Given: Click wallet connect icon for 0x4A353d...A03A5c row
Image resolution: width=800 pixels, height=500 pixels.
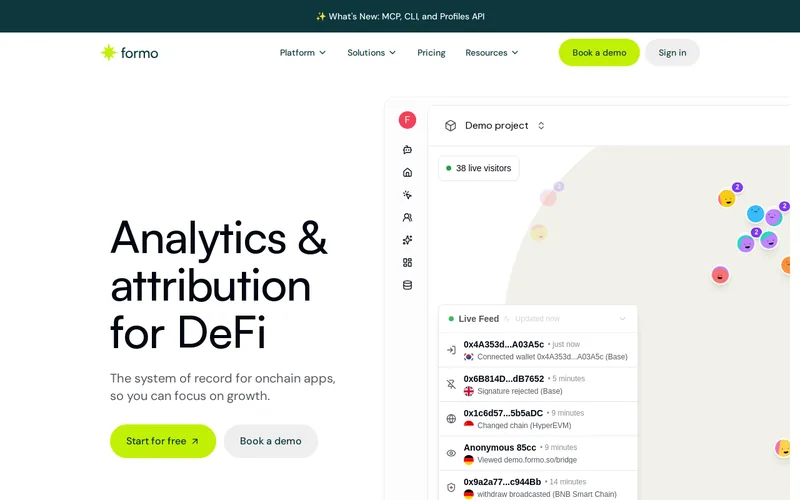Looking at the screenshot, I should [x=451, y=350].
